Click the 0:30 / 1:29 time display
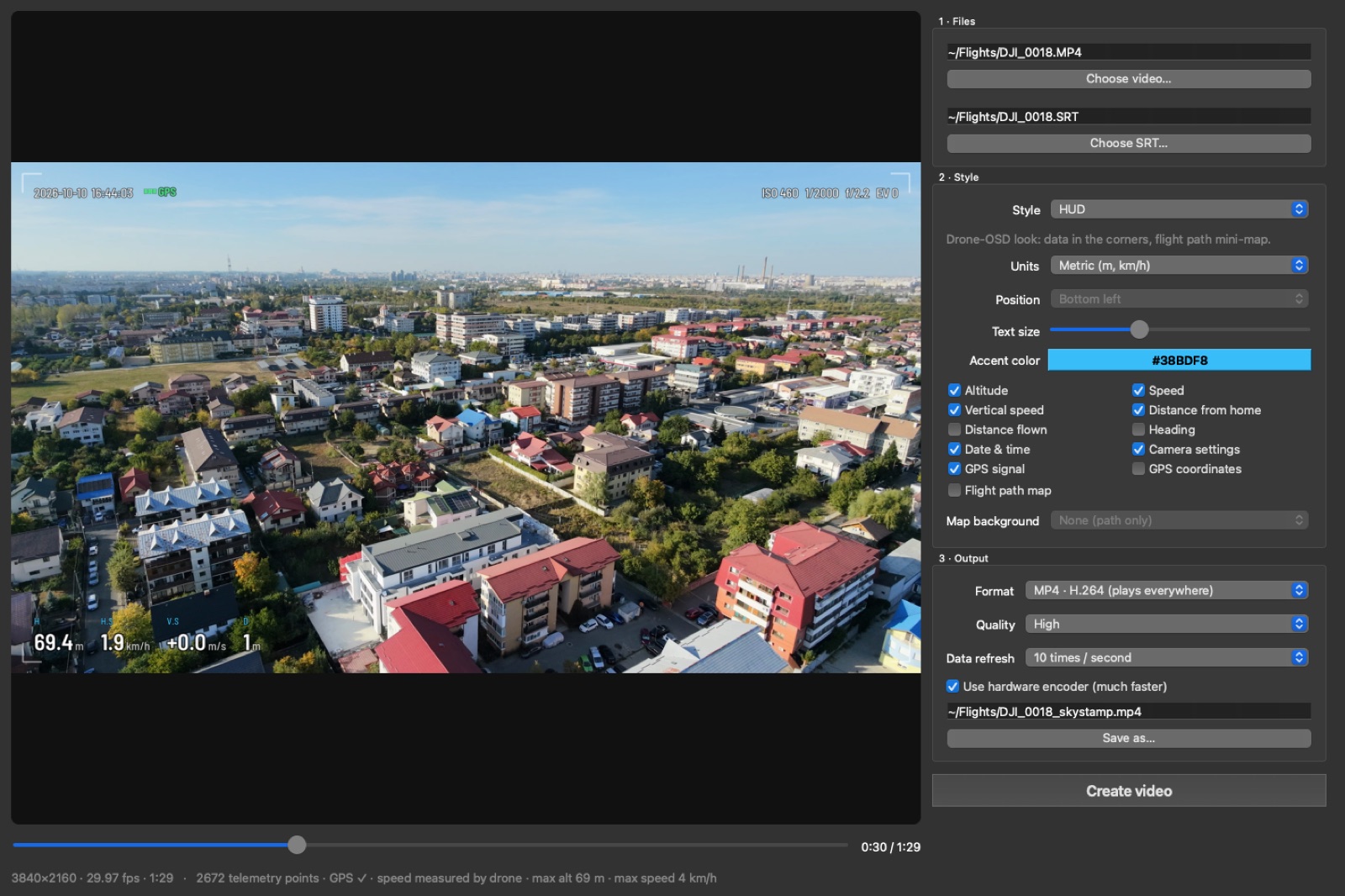The height and width of the screenshot is (896, 1345). tap(890, 847)
